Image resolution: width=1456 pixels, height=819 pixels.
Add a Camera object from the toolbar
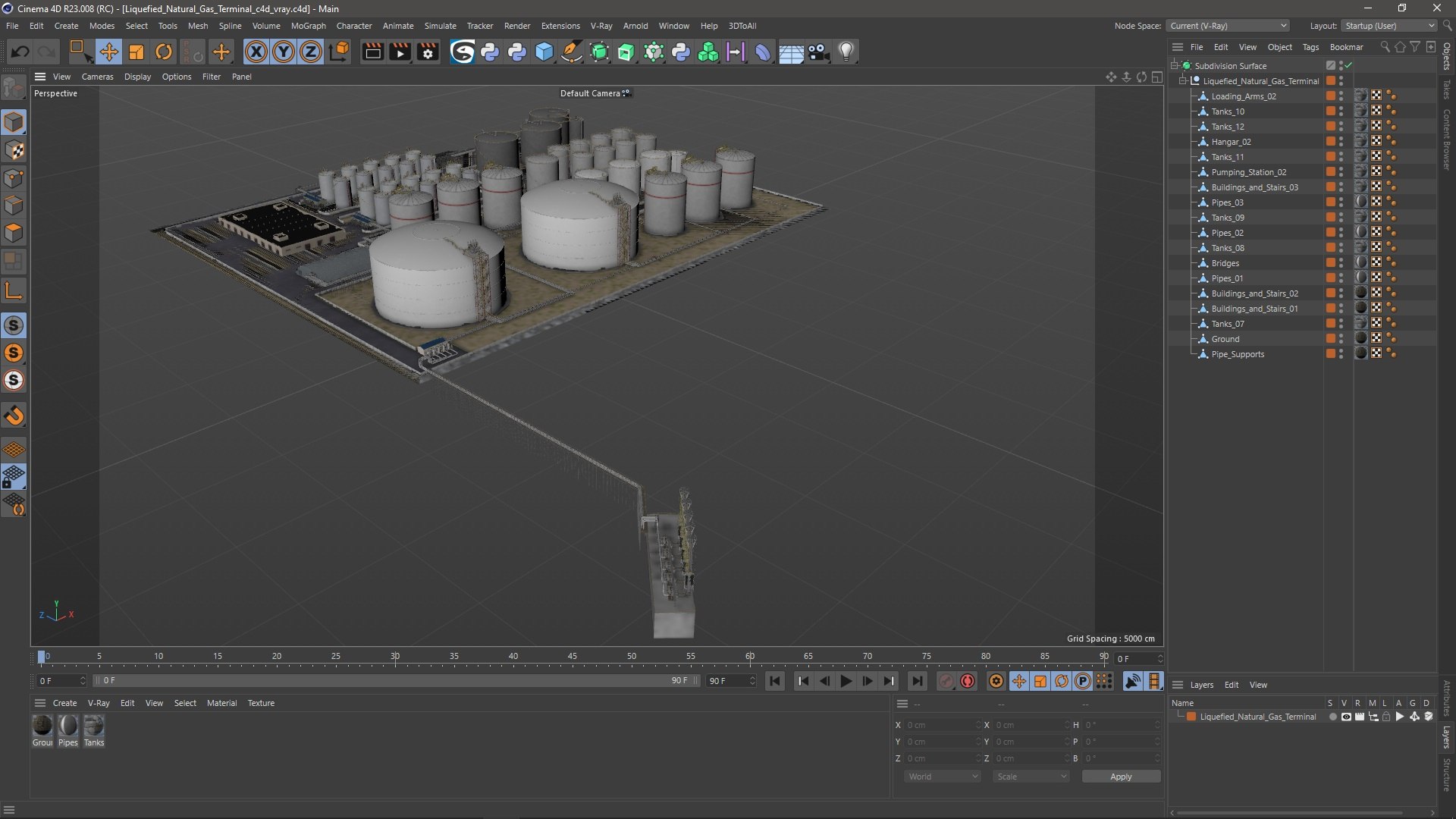pyautogui.click(x=819, y=52)
